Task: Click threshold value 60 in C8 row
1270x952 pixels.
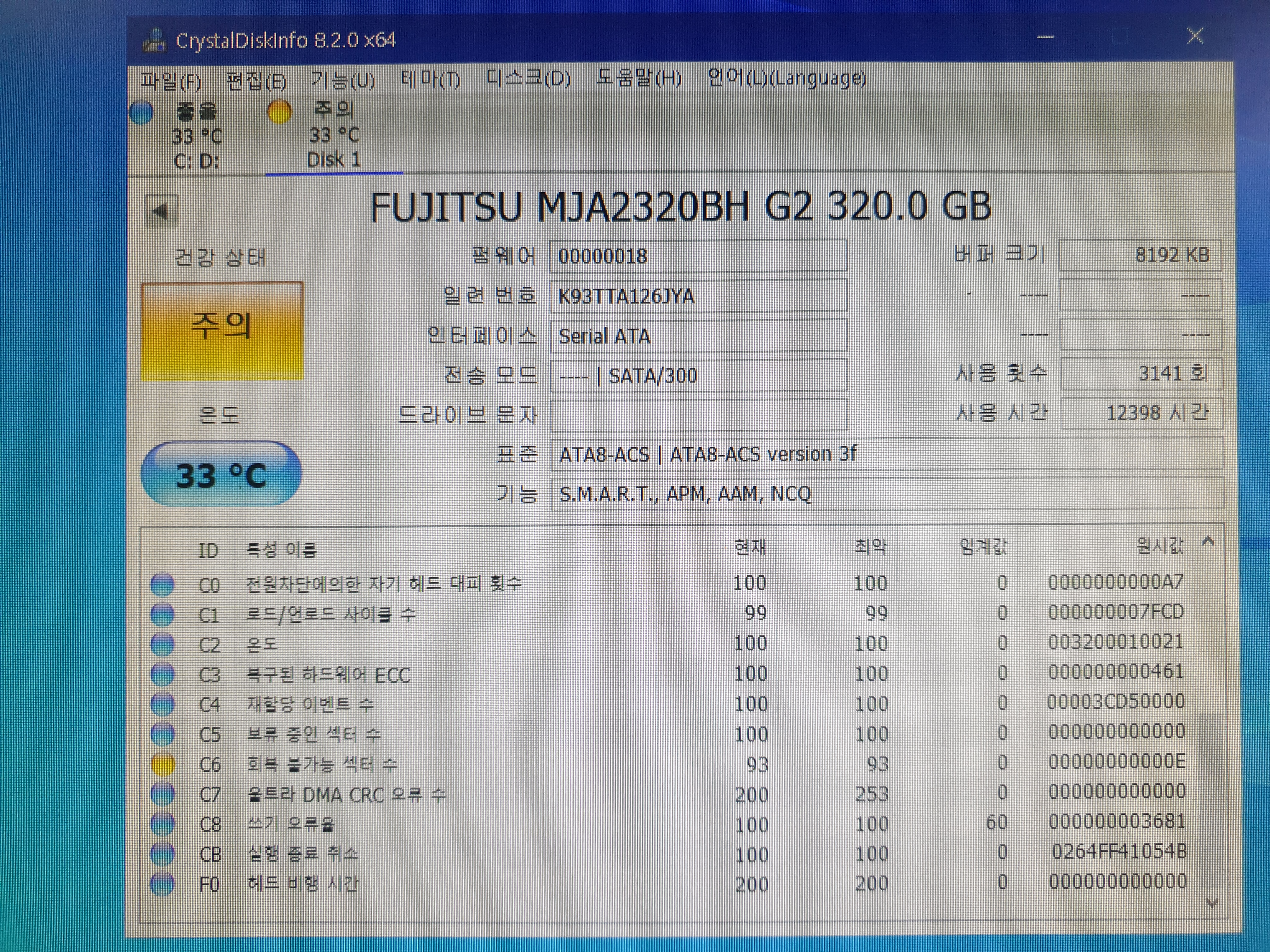Action: pos(997,822)
